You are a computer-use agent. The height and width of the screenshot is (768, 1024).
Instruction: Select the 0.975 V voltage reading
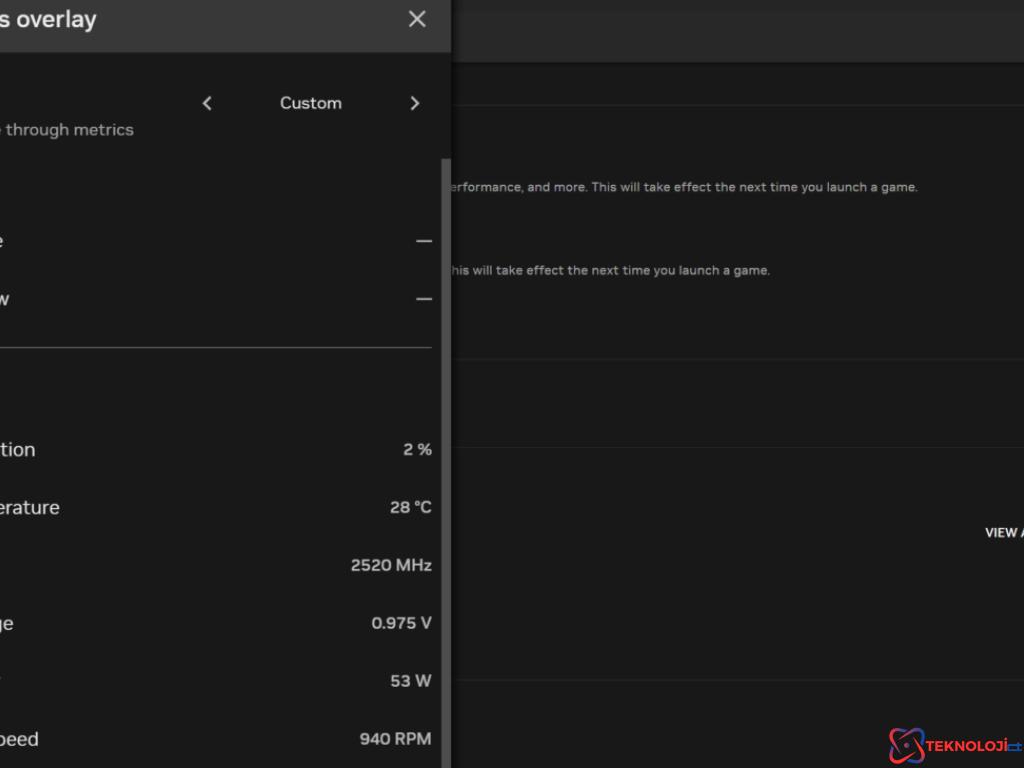(x=401, y=624)
